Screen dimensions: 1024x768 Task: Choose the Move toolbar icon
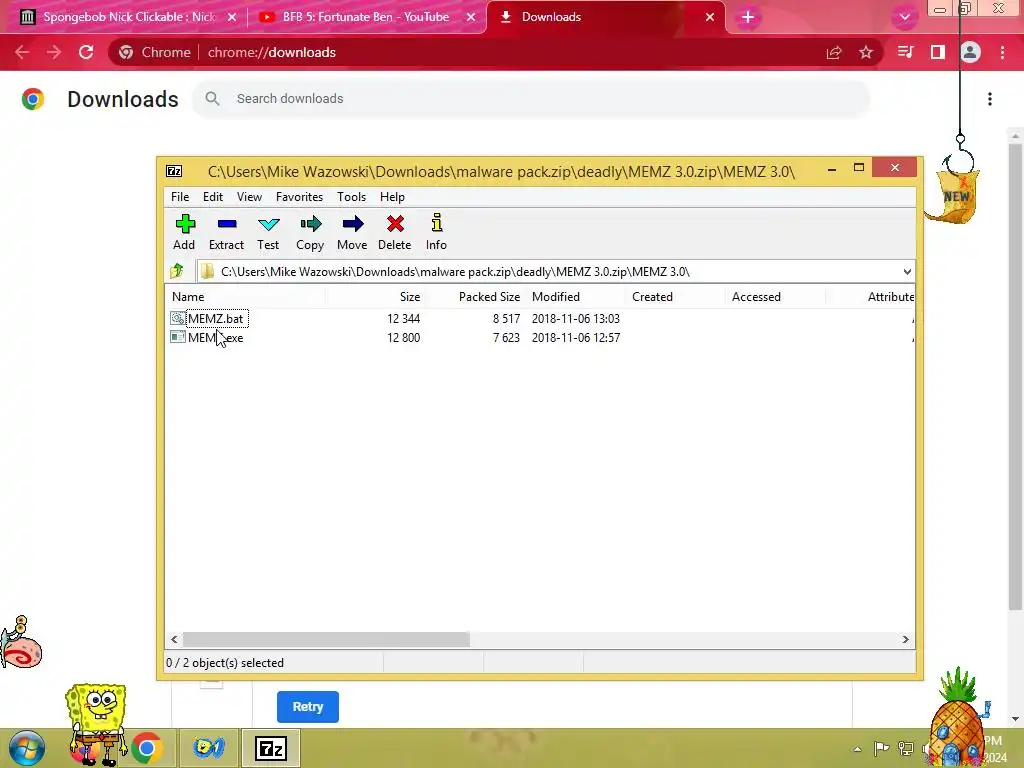click(352, 232)
